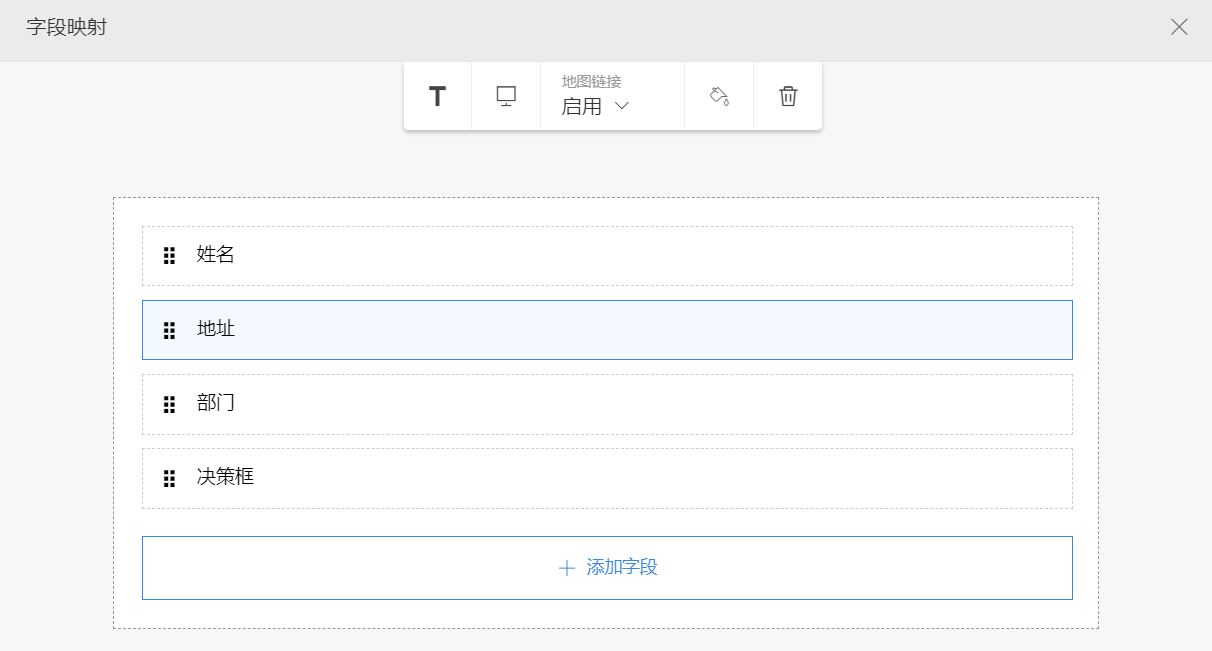This screenshot has width=1212, height=651.
Task: Delete selected field with trash icon
Action: [788, 97]
